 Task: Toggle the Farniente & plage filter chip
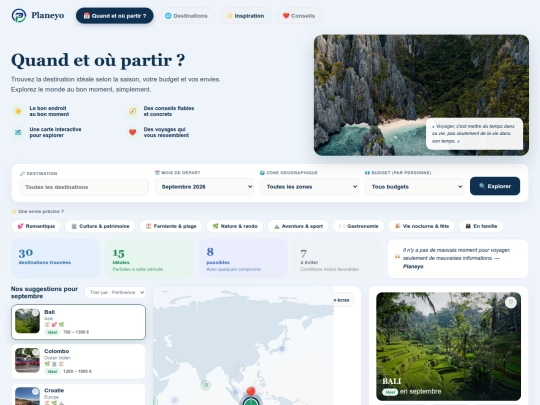pos(171,226)
